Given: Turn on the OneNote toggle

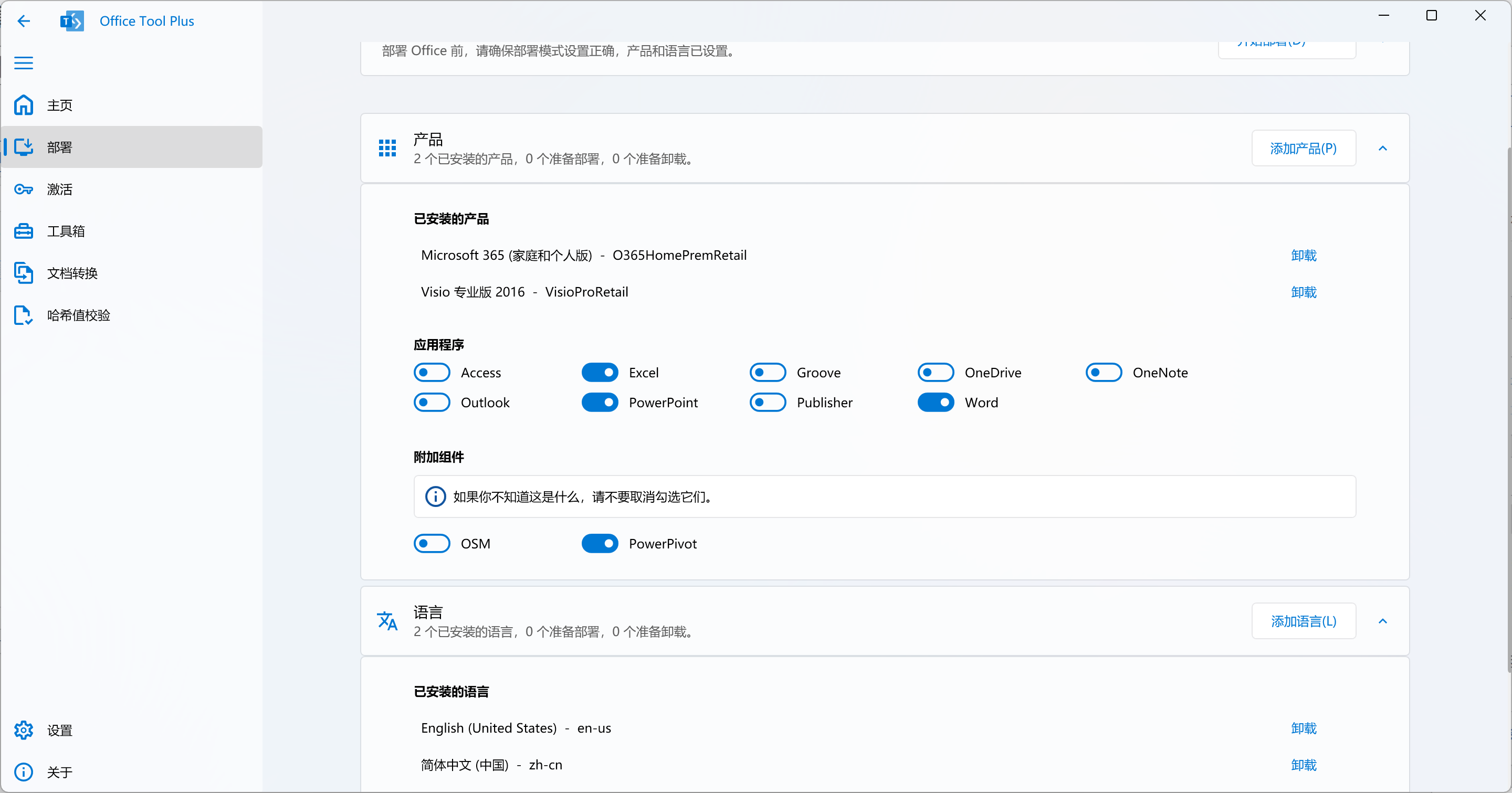Looking at the screenshot, I should click(x=1103, y=373).
